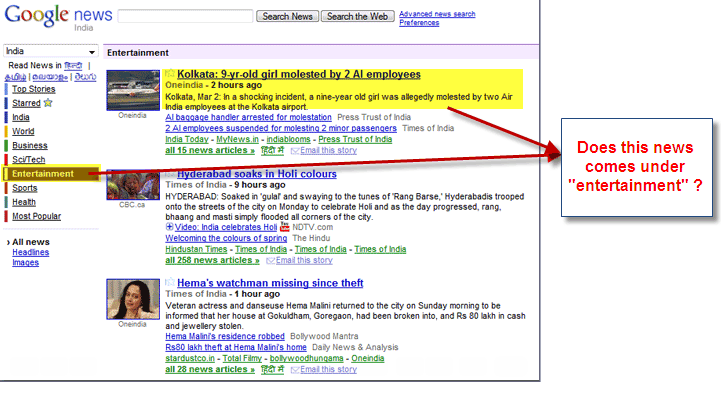Star the Hyderabad Holi colours story
The image size is (721, 395).
tap(170, 173)
